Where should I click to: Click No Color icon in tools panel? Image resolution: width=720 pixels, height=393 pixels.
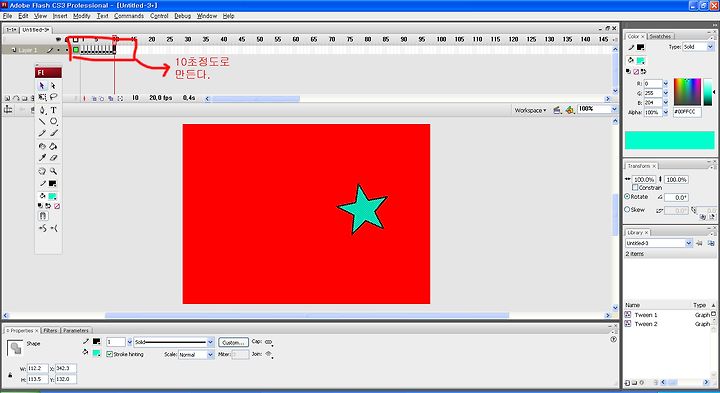coord(57,206)
